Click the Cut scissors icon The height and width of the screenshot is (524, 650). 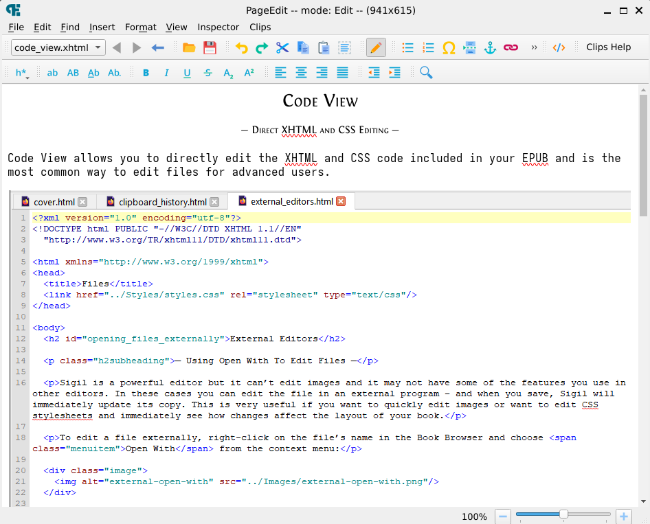282,47
